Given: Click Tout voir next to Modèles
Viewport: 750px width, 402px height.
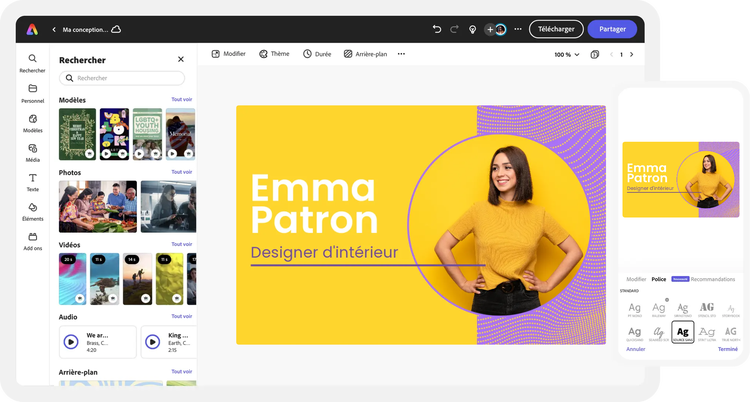Looking at the screenshot, I should point(181,100).
